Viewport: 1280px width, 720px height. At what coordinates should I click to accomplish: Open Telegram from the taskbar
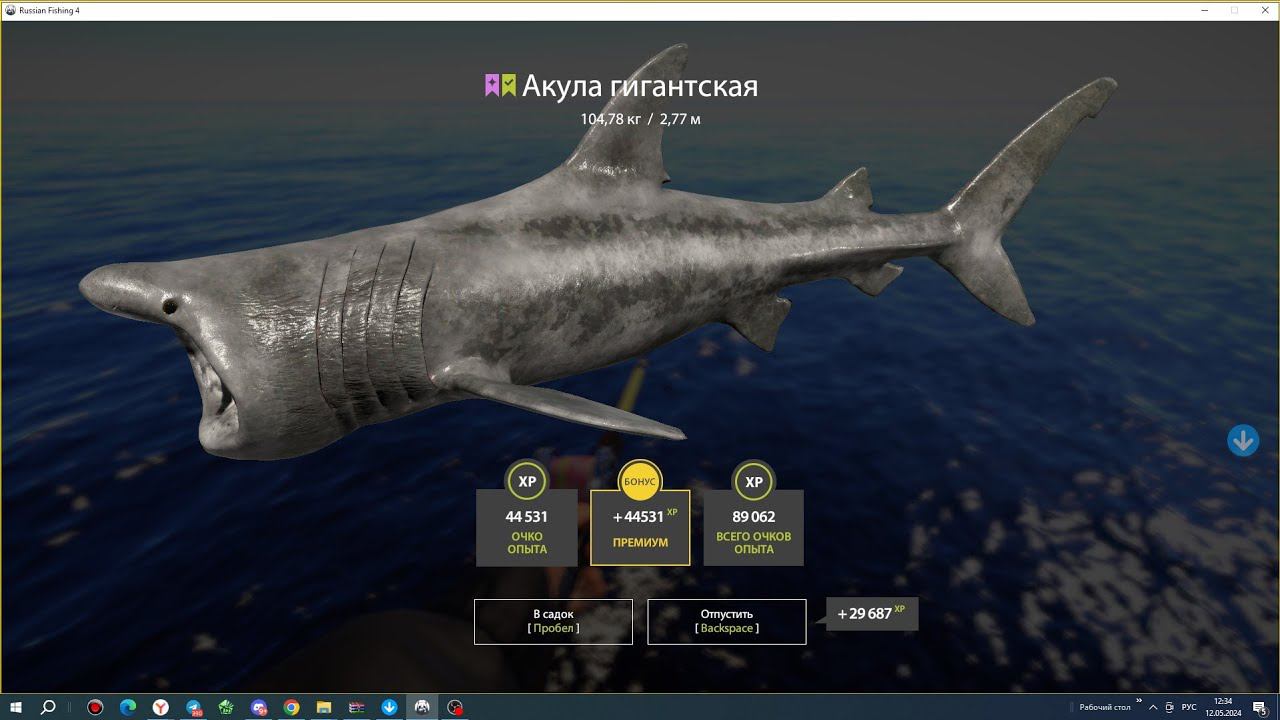coord(193,707)
